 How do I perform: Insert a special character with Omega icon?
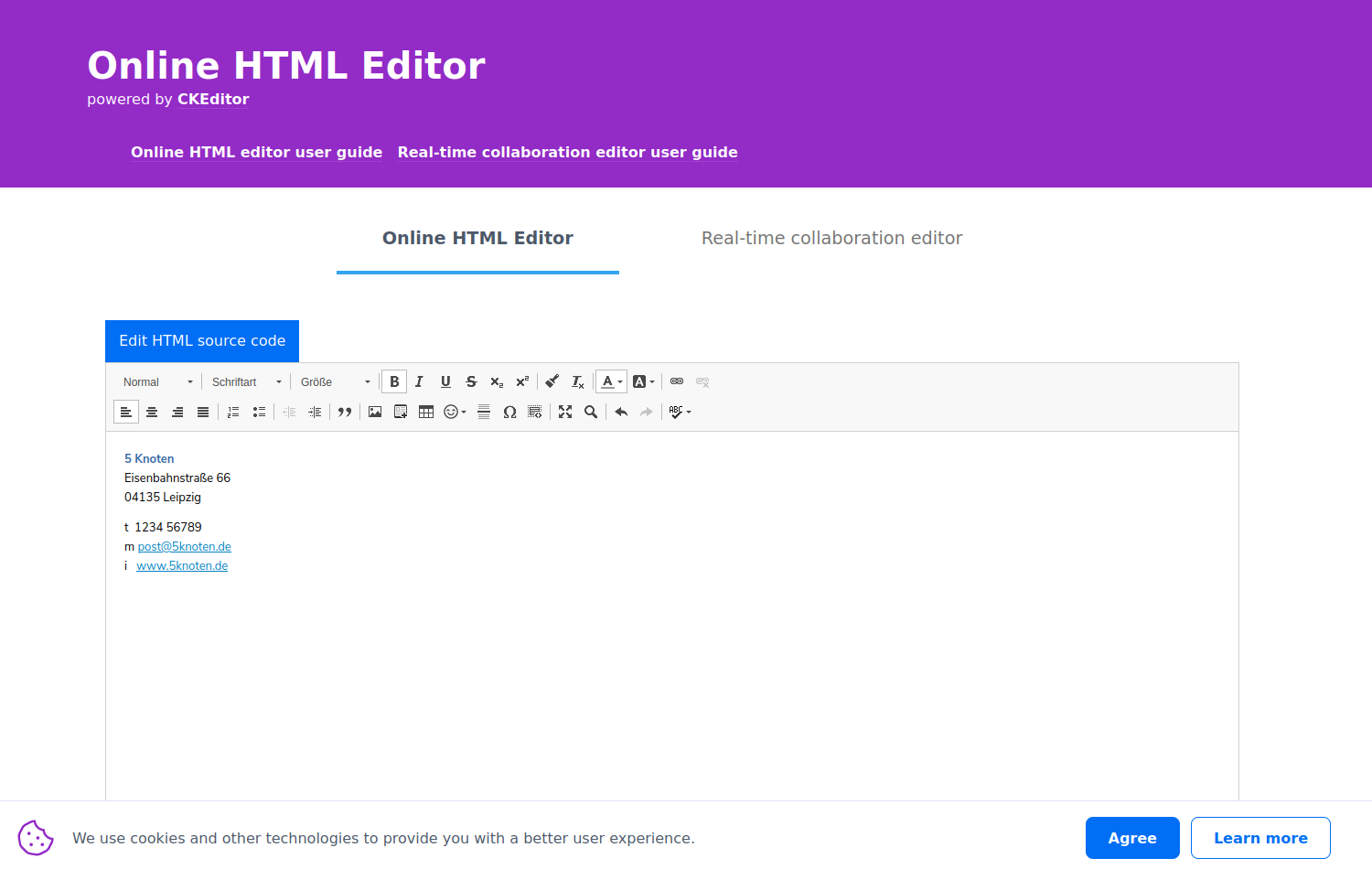pyautogui.click(x=509, y=412)
